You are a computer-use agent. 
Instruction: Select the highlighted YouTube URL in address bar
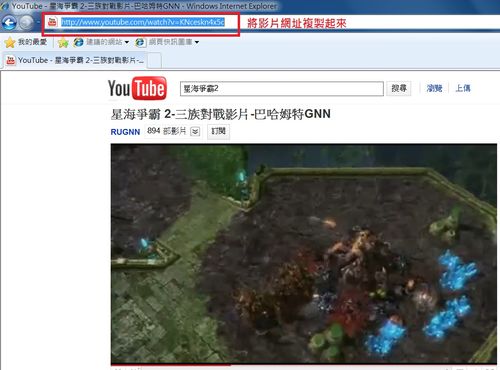pos(143,22)
